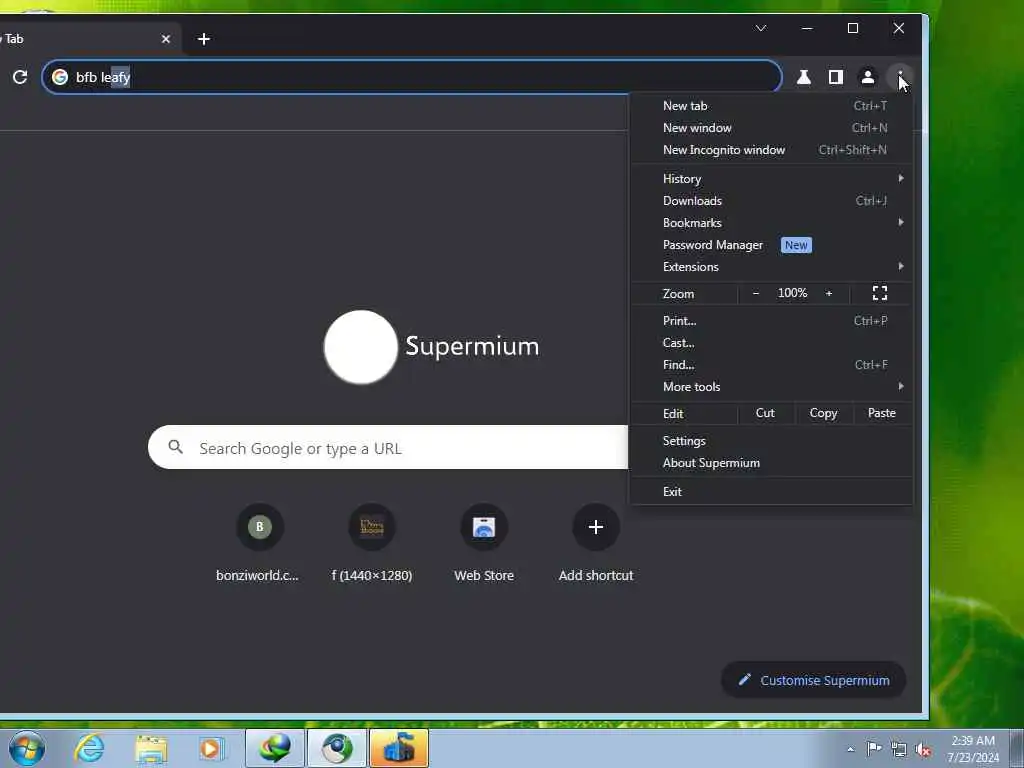
Task: Toggle the side panel icon
Action: pos(836,77)
